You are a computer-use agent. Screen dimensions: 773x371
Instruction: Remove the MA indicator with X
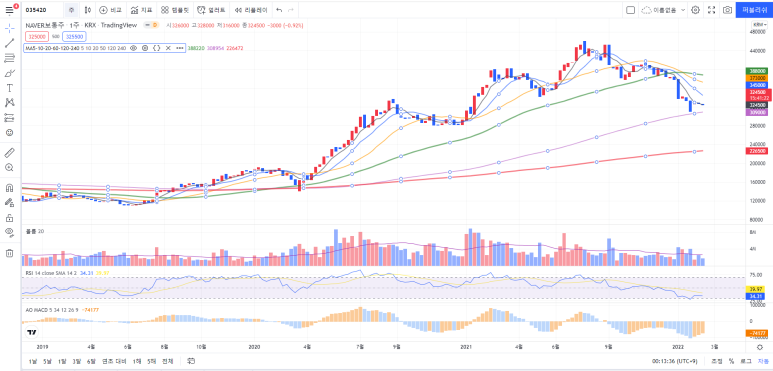click(x=168, y=48)
